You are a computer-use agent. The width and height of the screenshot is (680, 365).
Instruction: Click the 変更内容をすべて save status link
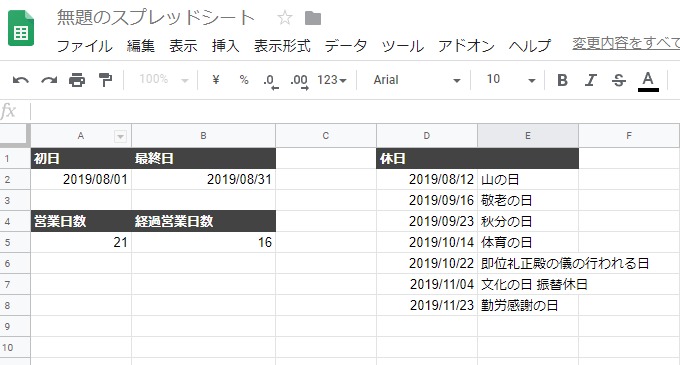tap(626, 43)
